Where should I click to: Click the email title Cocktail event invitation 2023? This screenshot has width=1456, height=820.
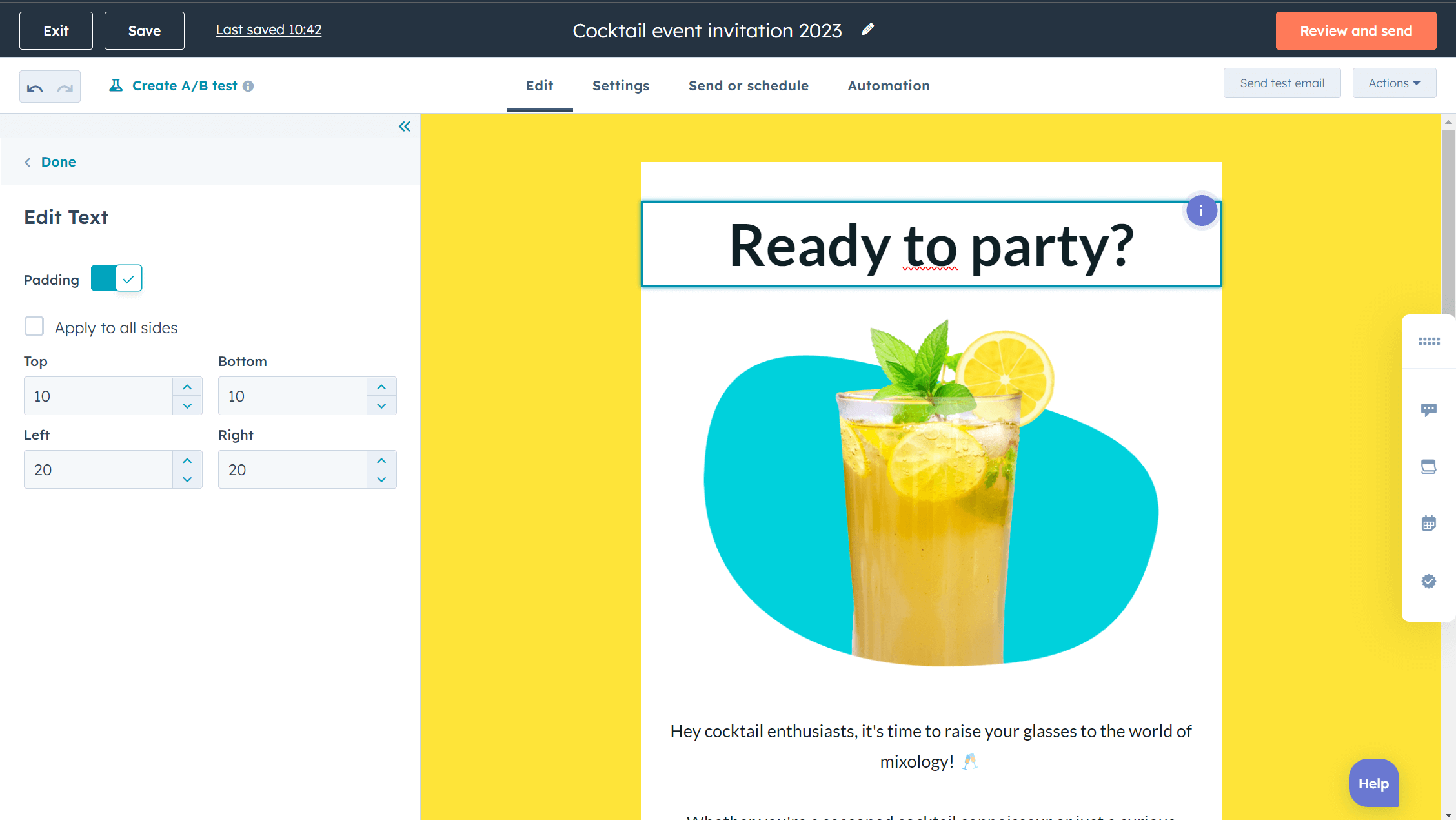pyautogui.click(x=707, y=30)
